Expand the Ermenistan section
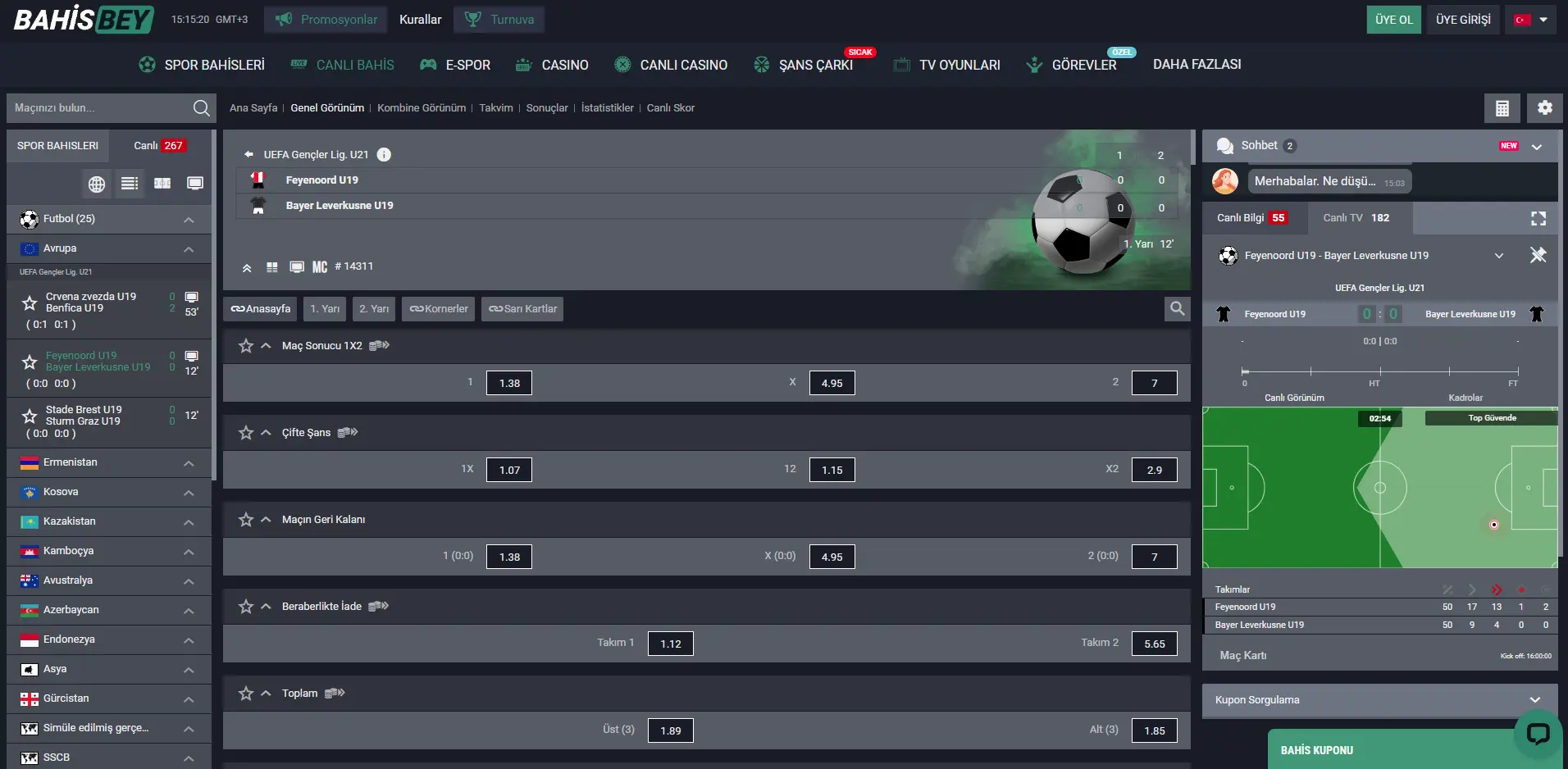The image size is (1568, 769). pos(189,463)
